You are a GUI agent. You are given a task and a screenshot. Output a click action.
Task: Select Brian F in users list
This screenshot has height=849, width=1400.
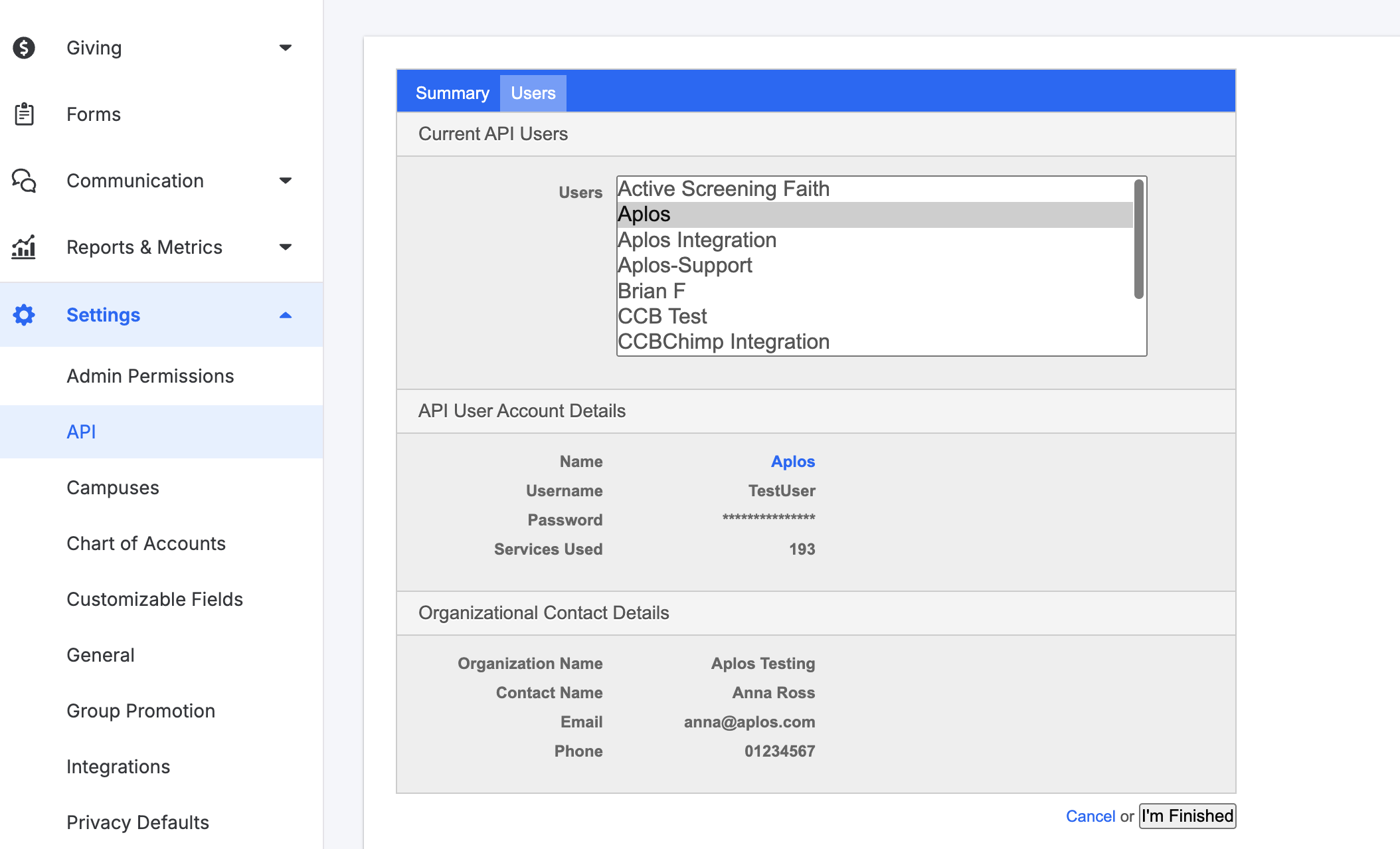(x=875, y=291)
